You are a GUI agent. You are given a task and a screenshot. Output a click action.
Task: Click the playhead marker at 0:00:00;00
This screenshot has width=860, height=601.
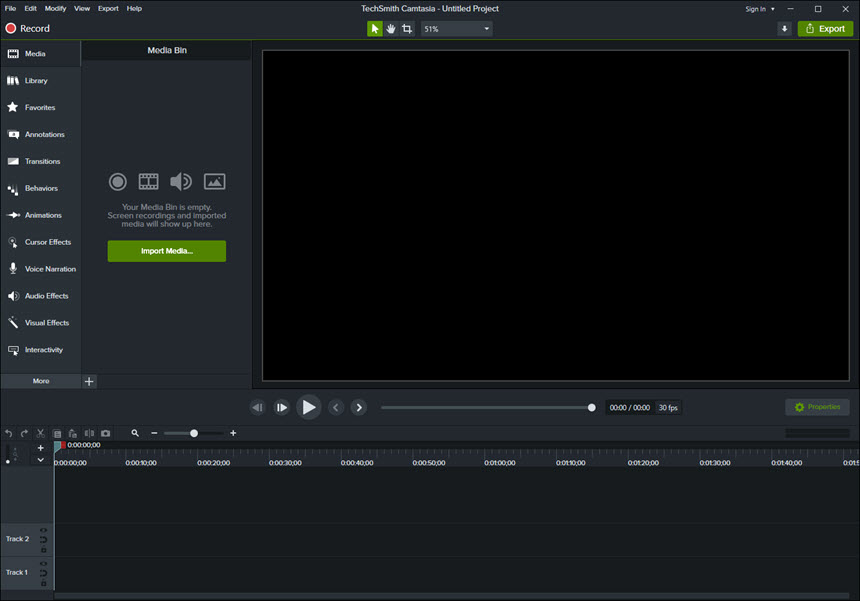tap(59, 447)
